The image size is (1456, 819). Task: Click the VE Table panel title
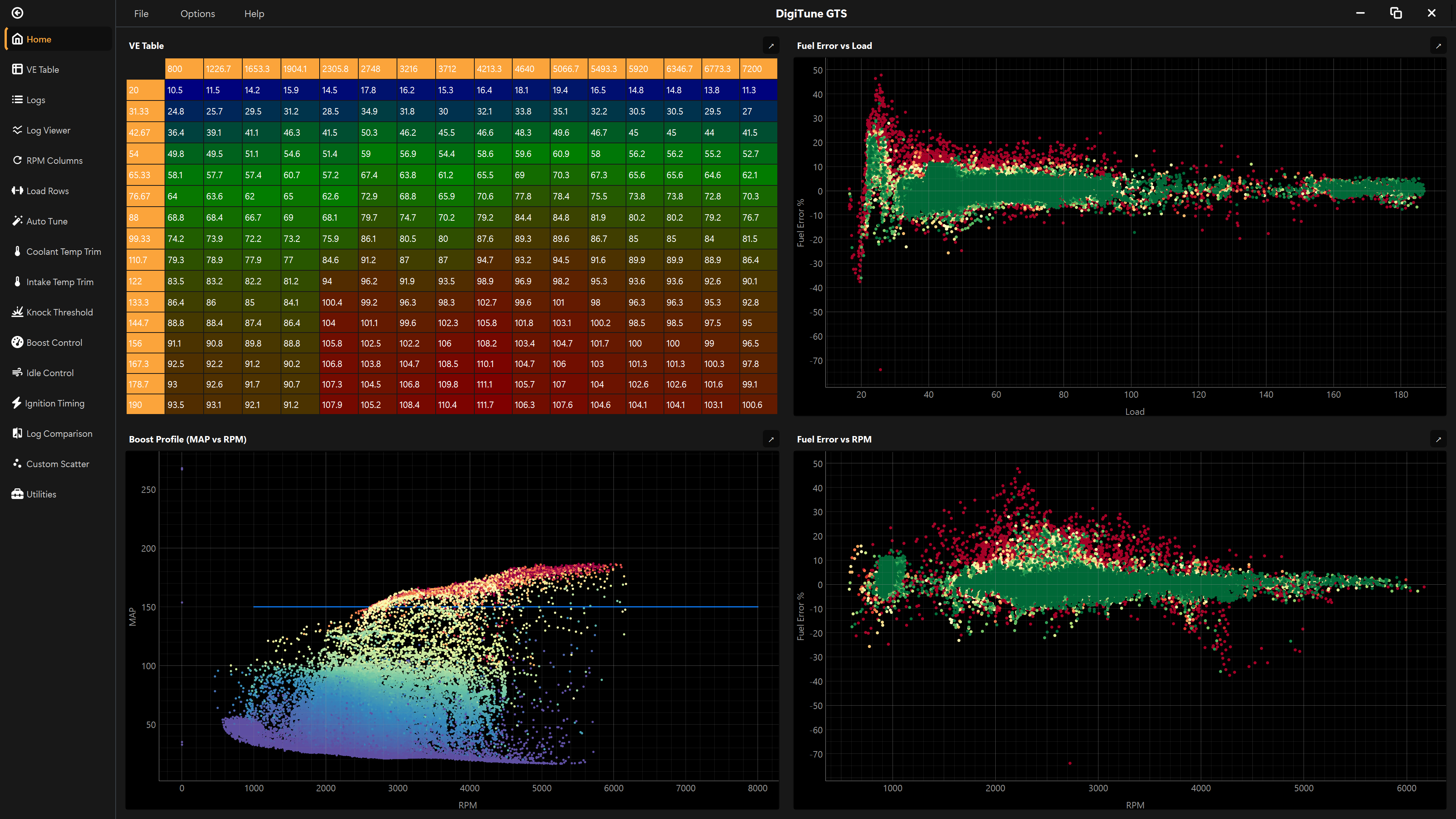[146, 46]
